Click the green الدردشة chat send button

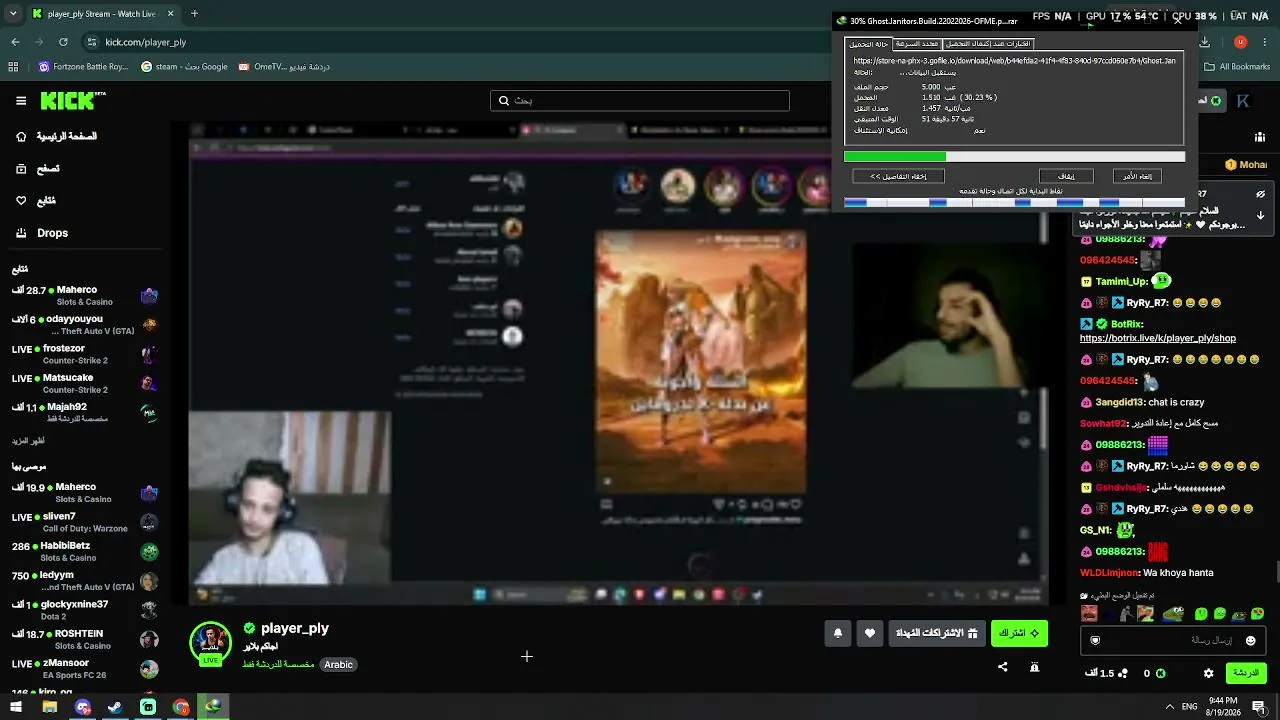(x=1246, y=673)
